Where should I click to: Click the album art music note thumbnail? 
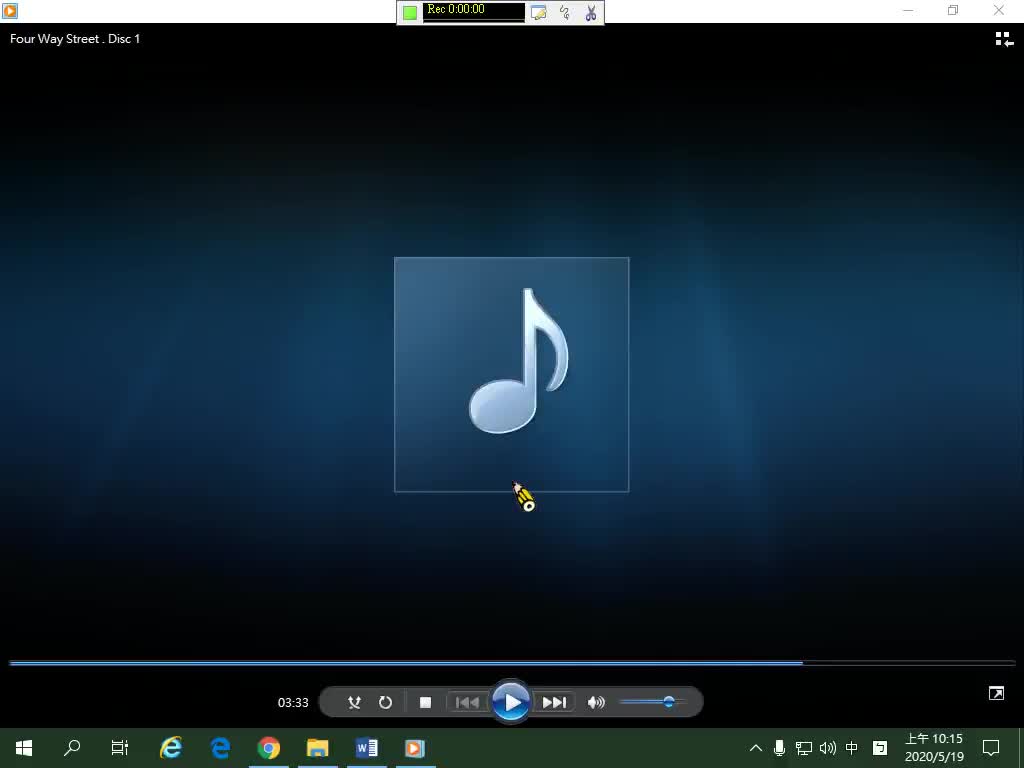(511, 374)
